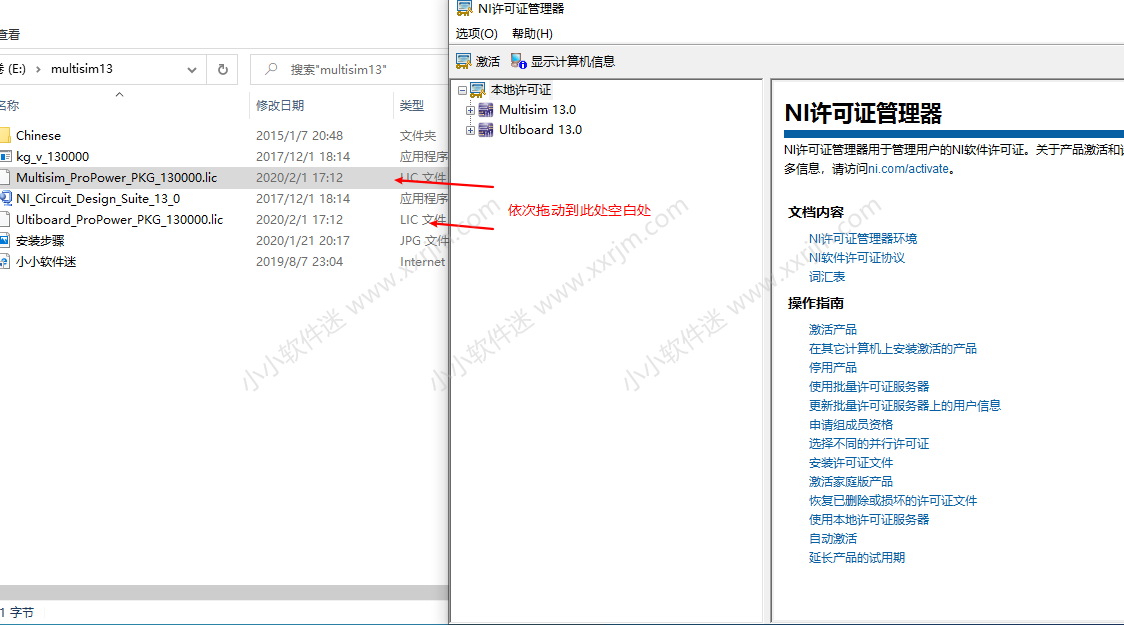Click the NI_Circuit_Design_Suite_13_0 installer icon
This screenshot has height=625, width=1124.
6,199
